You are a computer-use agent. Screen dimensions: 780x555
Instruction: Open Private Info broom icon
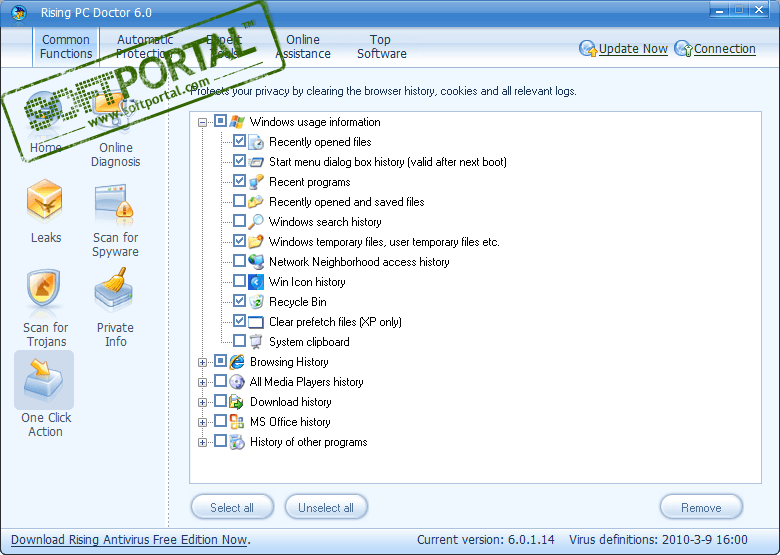coord(114,290)
